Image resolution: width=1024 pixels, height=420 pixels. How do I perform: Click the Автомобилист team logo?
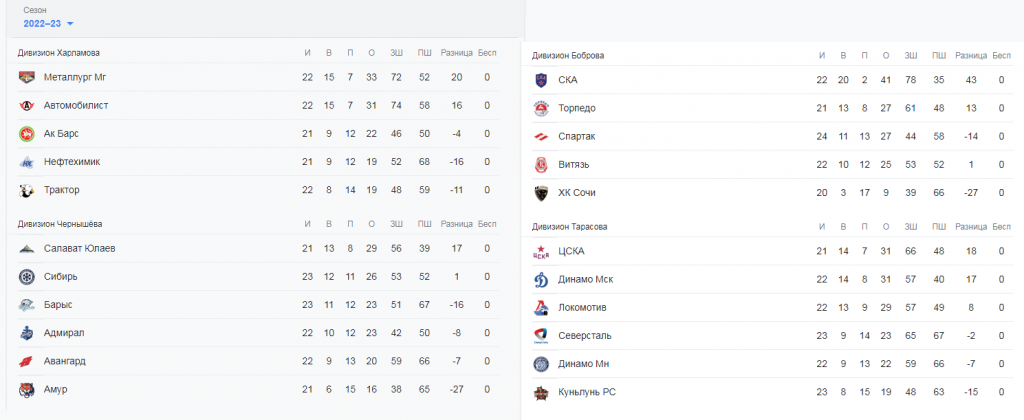[x=27, y=105]
